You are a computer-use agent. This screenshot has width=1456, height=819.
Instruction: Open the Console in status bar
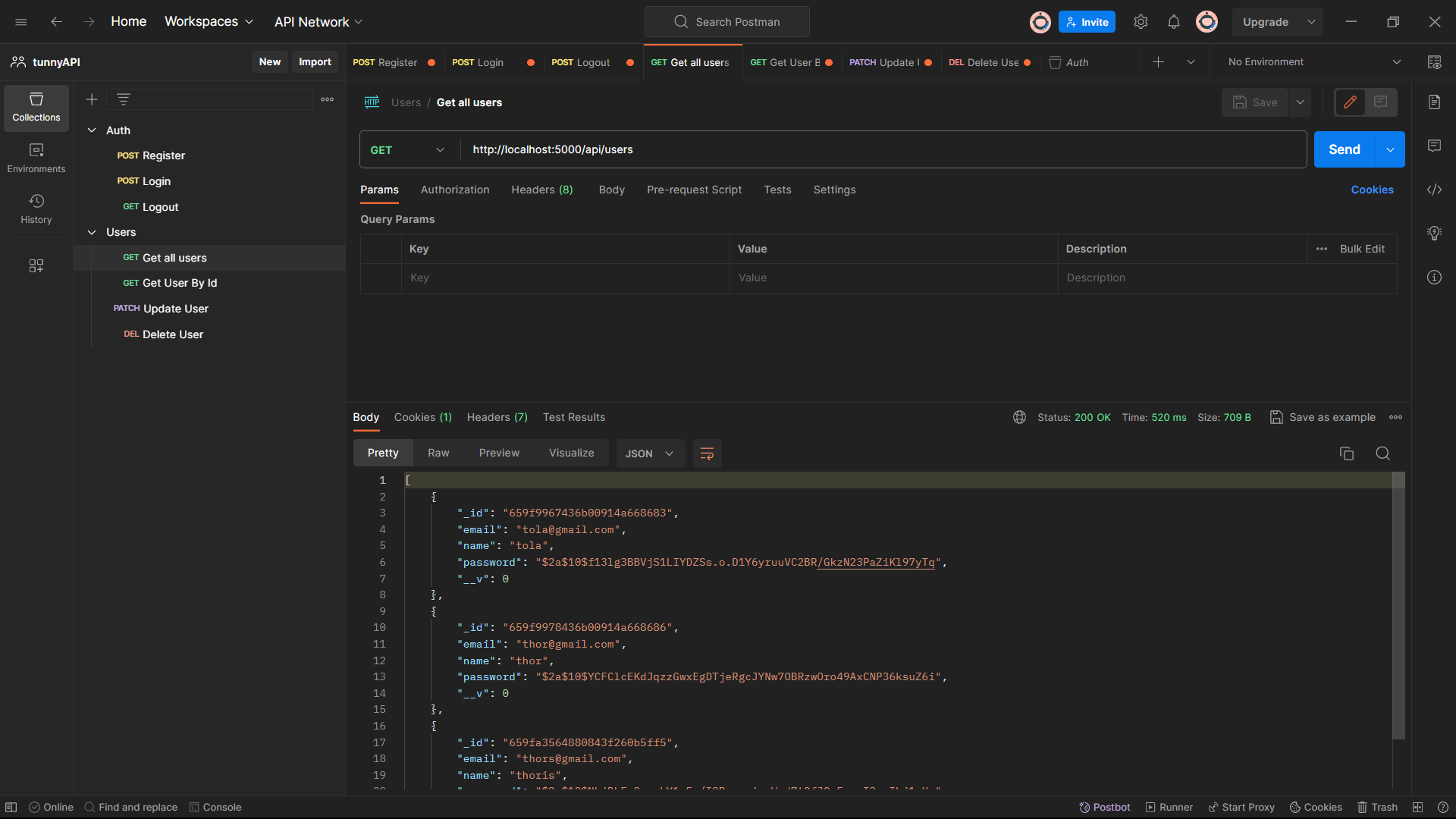(215, 807)
